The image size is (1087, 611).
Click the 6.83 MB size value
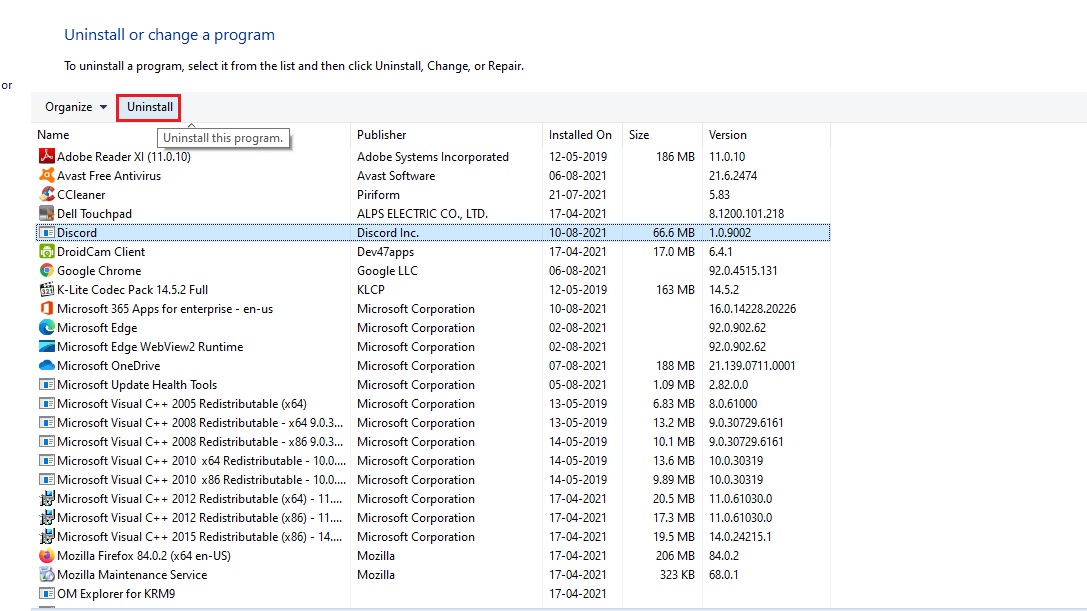click(674, 404)
